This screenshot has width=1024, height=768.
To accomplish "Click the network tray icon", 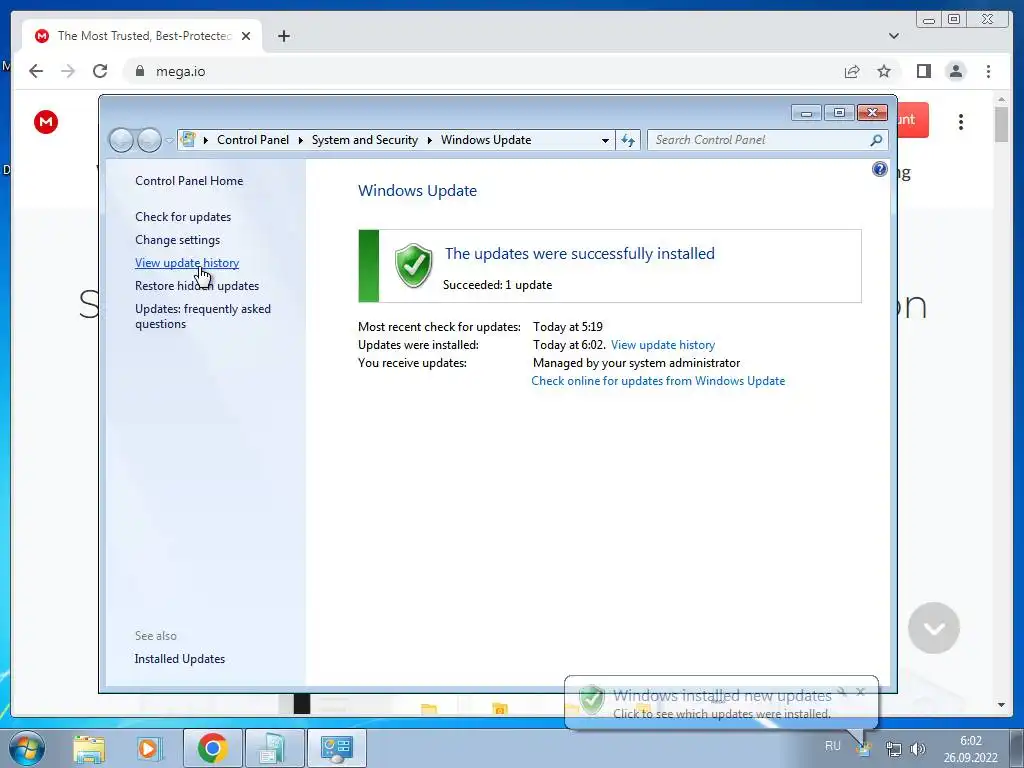I will (x=893, y=749).
